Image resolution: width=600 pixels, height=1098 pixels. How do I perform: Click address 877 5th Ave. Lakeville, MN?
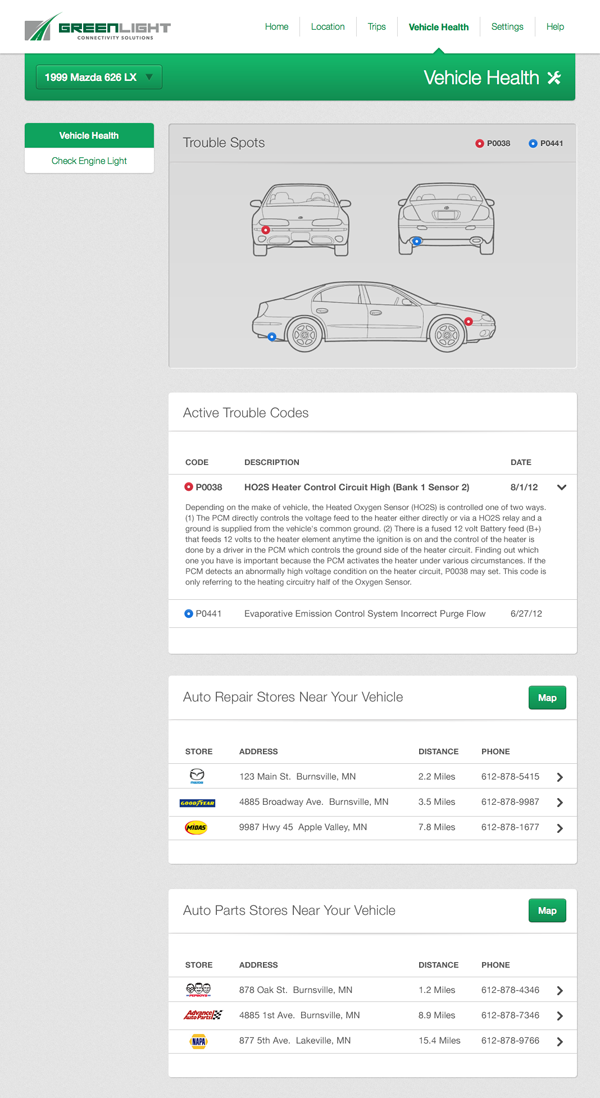tap(295, 1041)
